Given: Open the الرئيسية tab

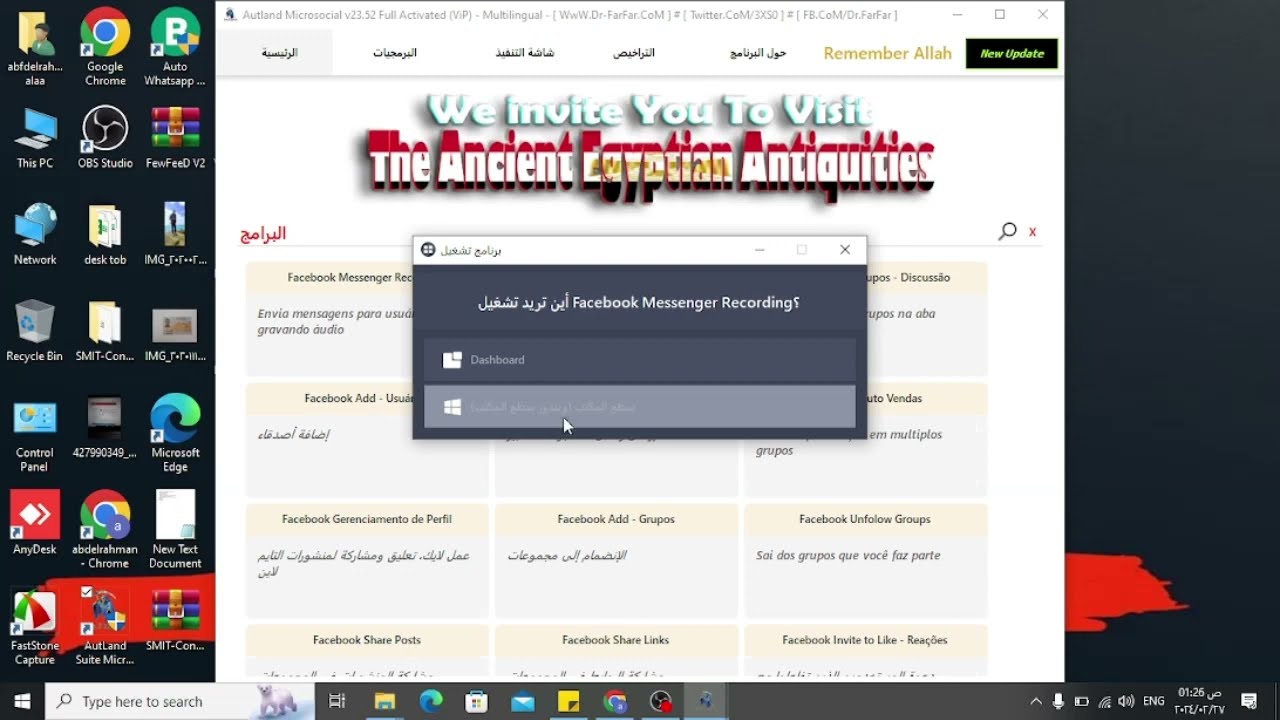Looking at the screenshot, I should [x=279, y=53].
